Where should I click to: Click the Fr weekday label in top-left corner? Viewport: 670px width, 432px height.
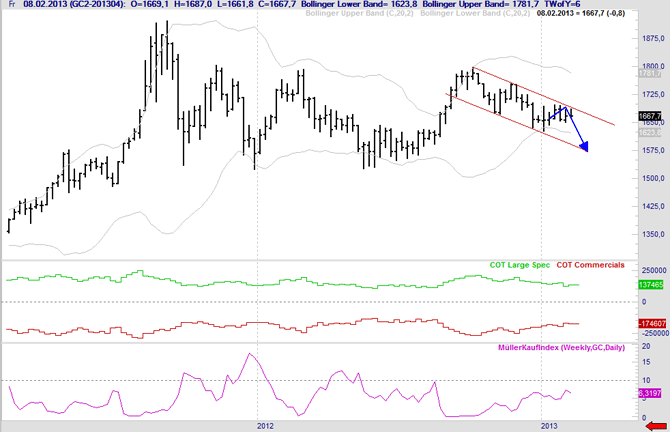tap(9, 6)
